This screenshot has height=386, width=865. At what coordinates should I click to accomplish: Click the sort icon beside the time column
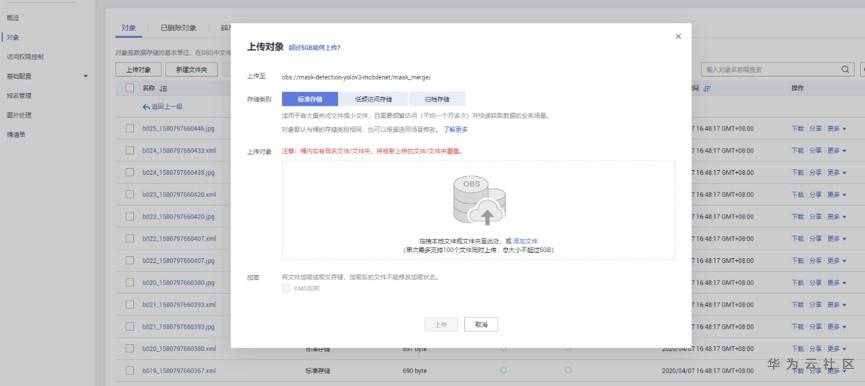point(707,88)
